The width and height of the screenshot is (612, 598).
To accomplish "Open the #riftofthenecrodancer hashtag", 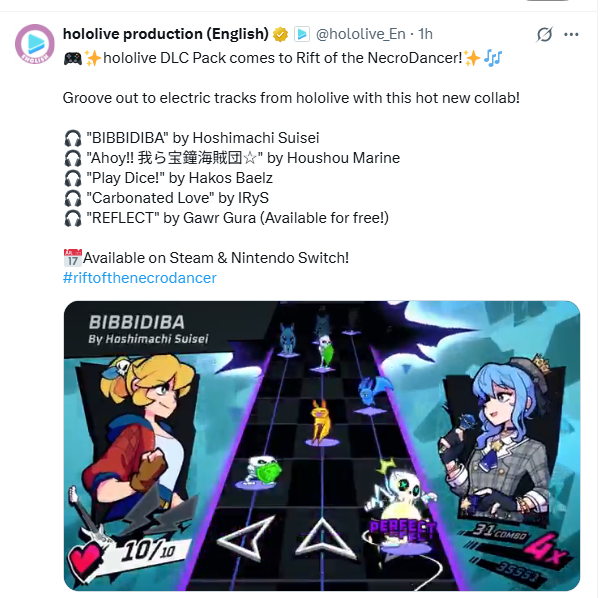I will pyautogui.click(x=139, y=278).
